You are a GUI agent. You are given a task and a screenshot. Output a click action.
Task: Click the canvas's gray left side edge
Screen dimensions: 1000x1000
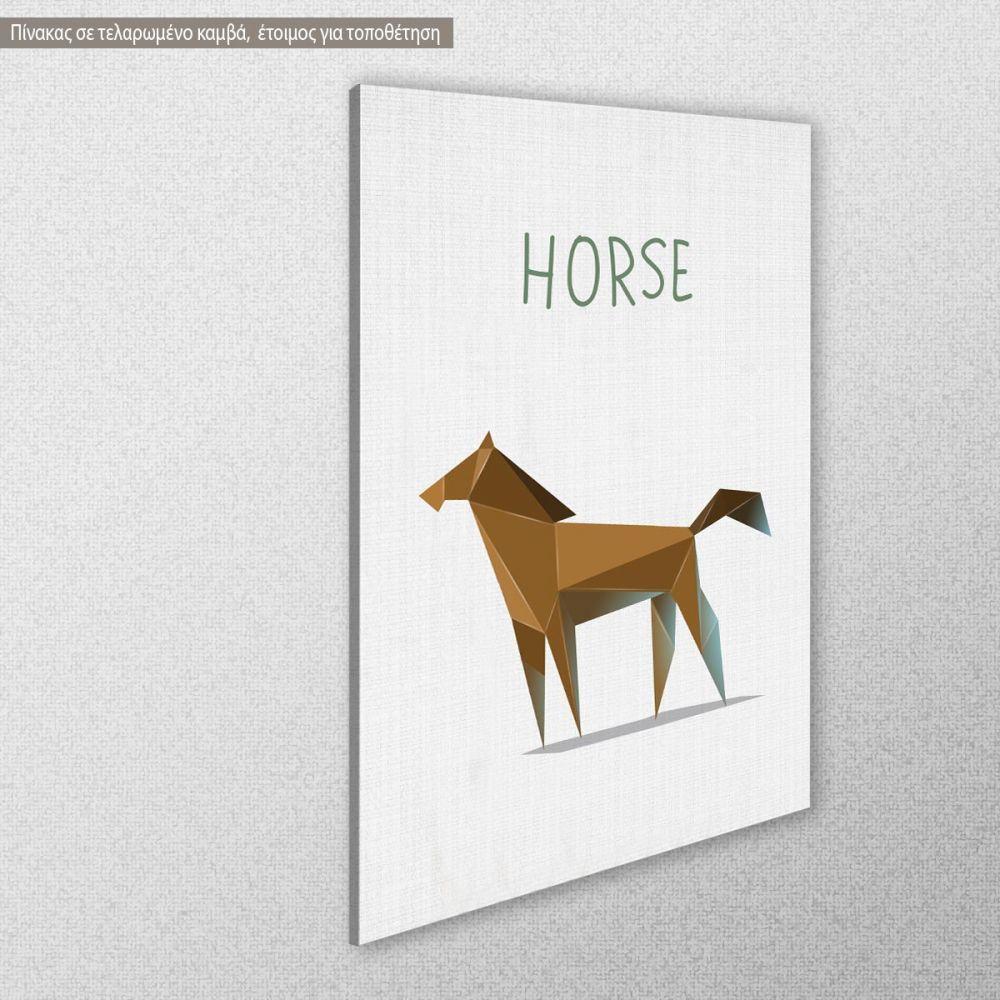(354, 500)
